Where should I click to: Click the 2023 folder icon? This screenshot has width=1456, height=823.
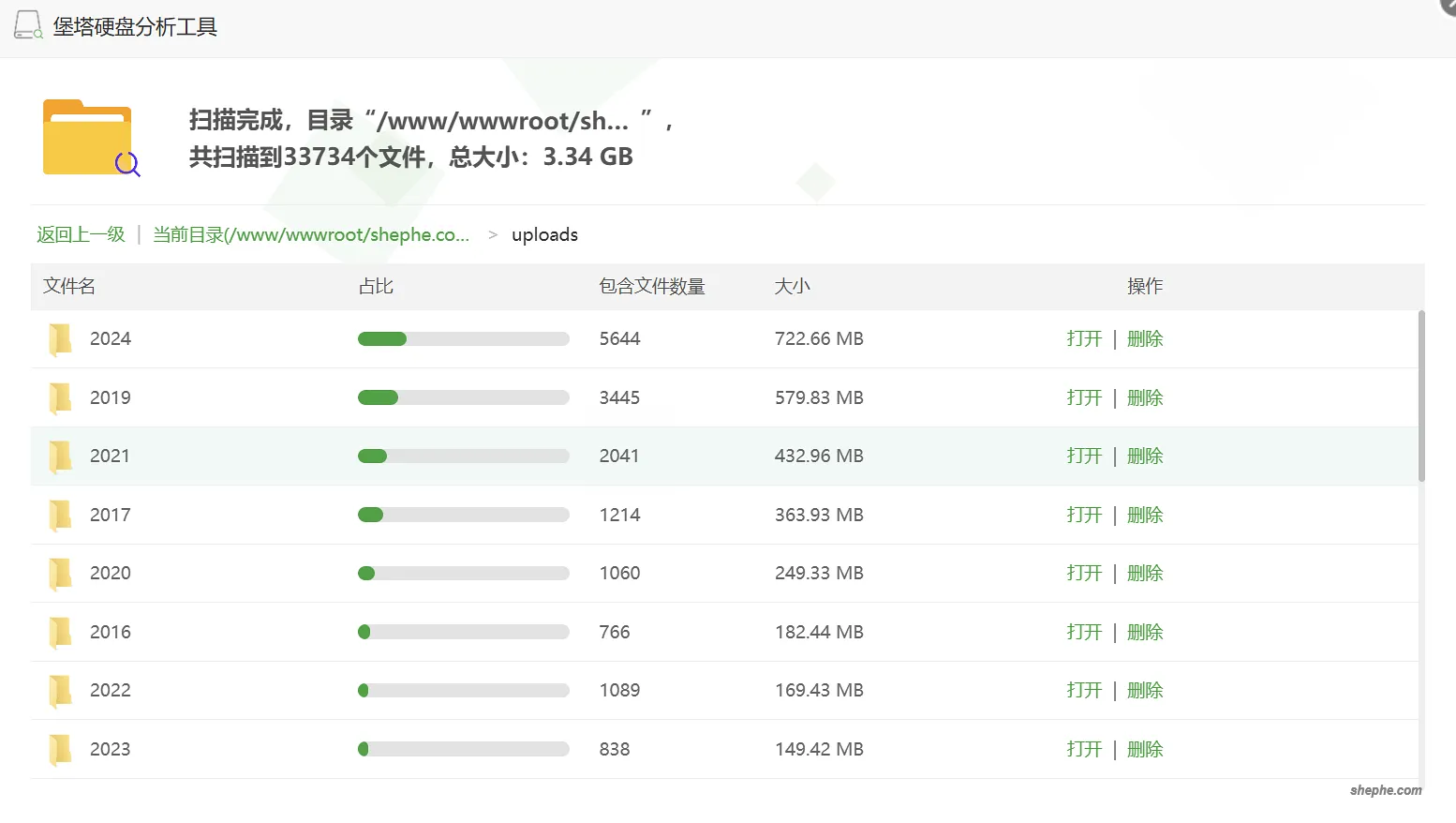pyautogui.click(x=60, y=749)
